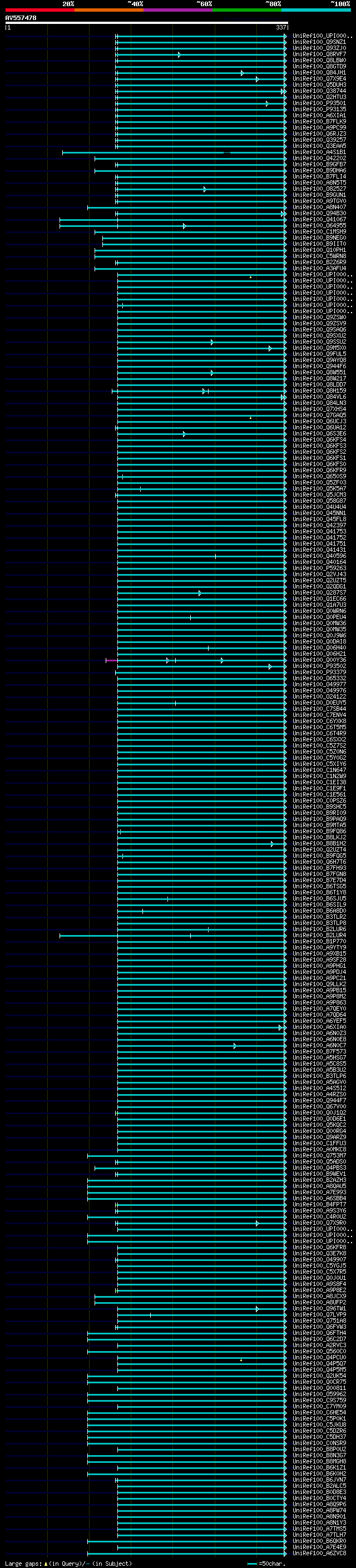Click the UniRef100_P93502 label

pyautogui.click(x=319, y=666)
